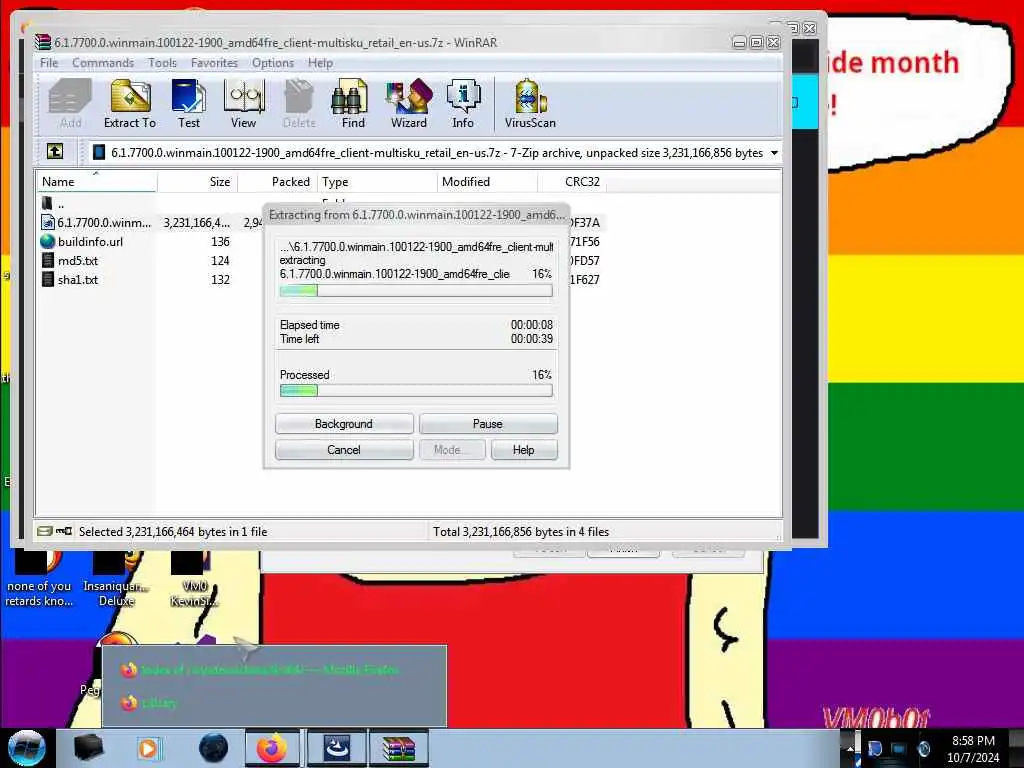The height and width of the screenshot is (768, 1024).
Task: Click the dark globe taskbar icon
Action: point(214,748)
